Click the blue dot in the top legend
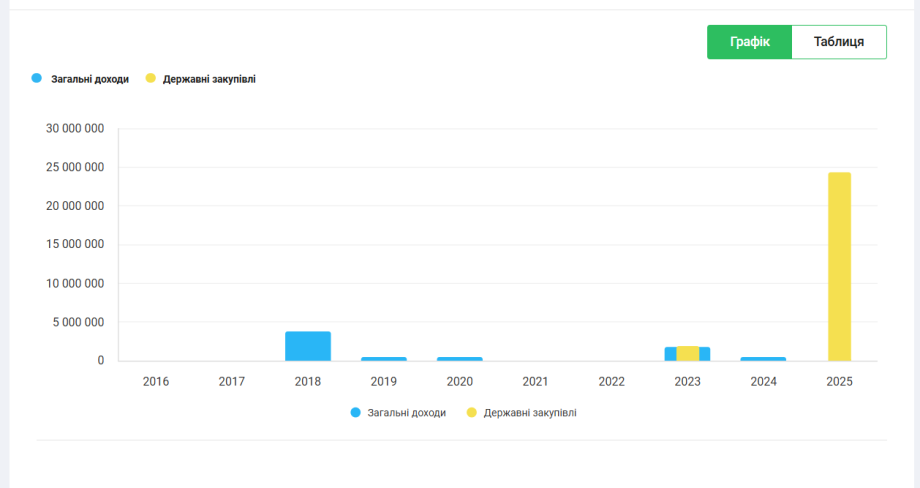 (x=37, y=78)
